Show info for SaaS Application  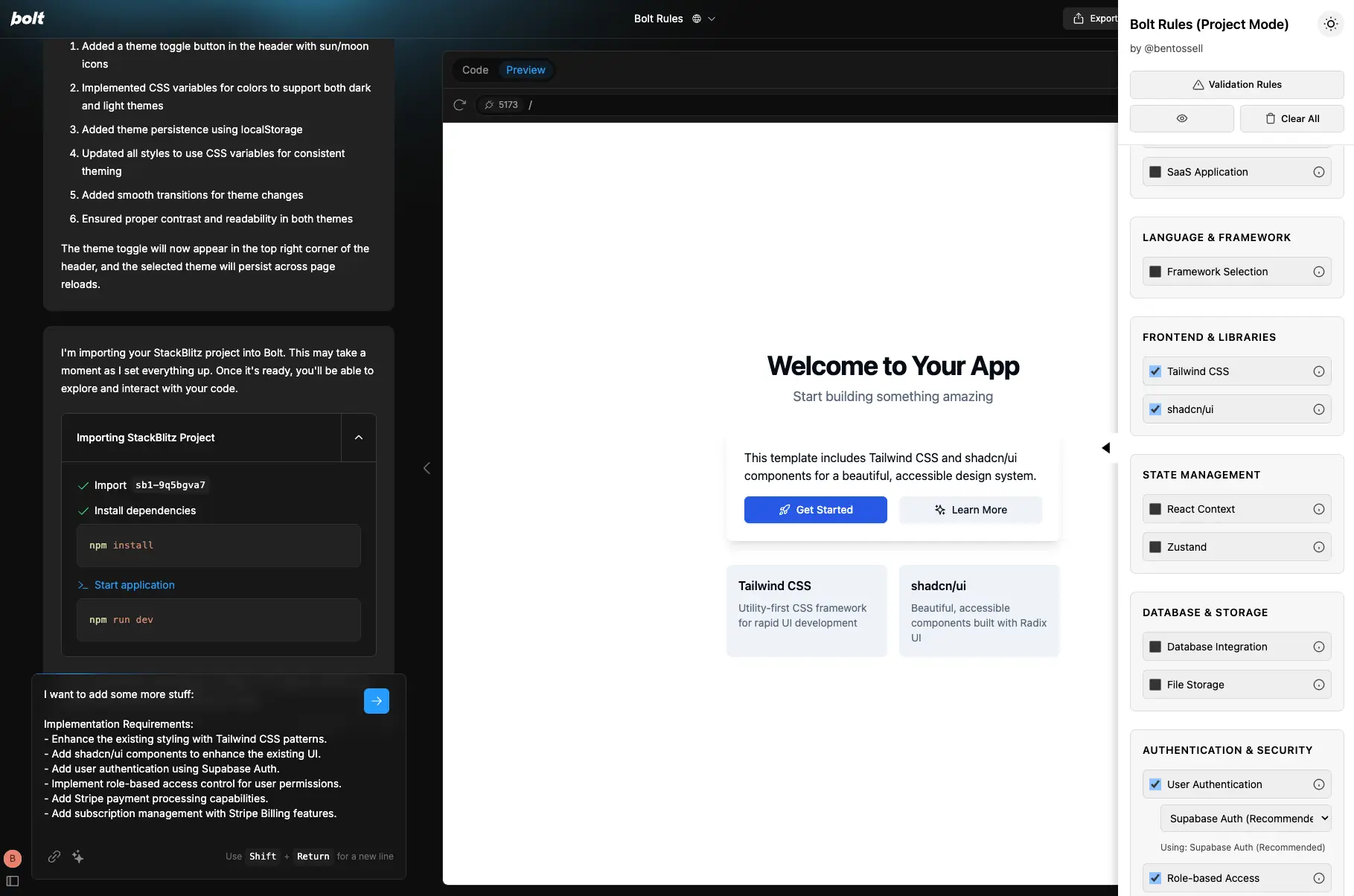1319,172
